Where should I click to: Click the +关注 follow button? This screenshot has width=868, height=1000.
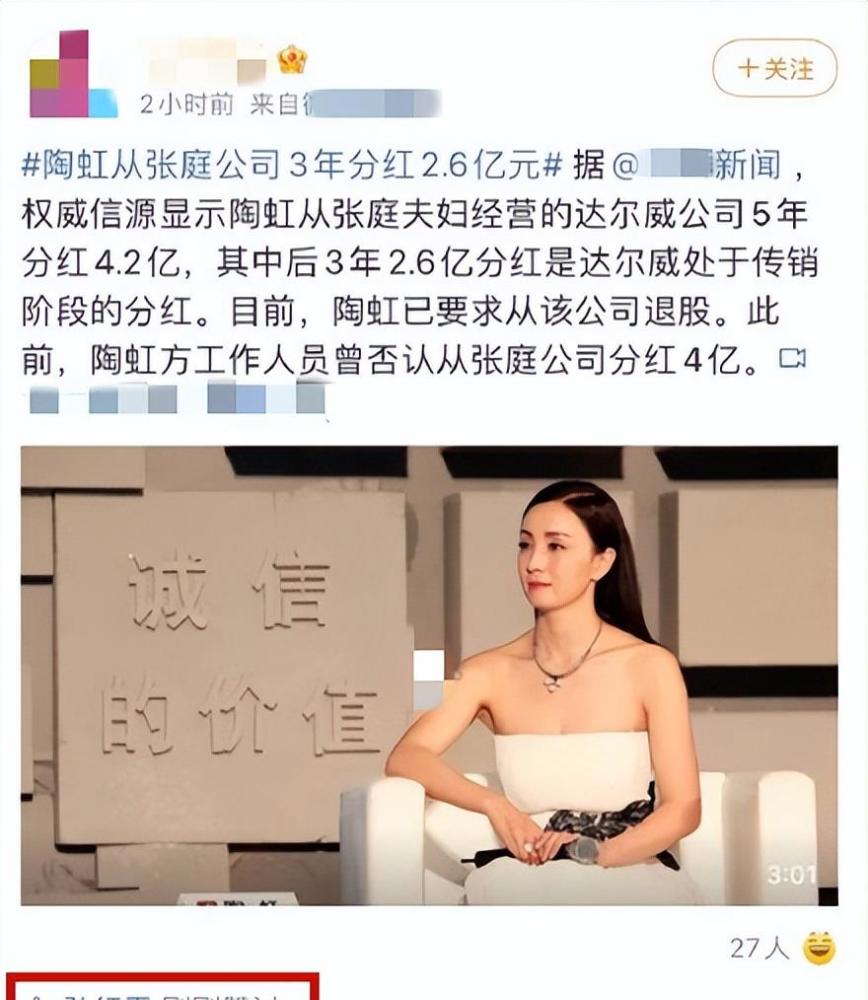(774, 68)
